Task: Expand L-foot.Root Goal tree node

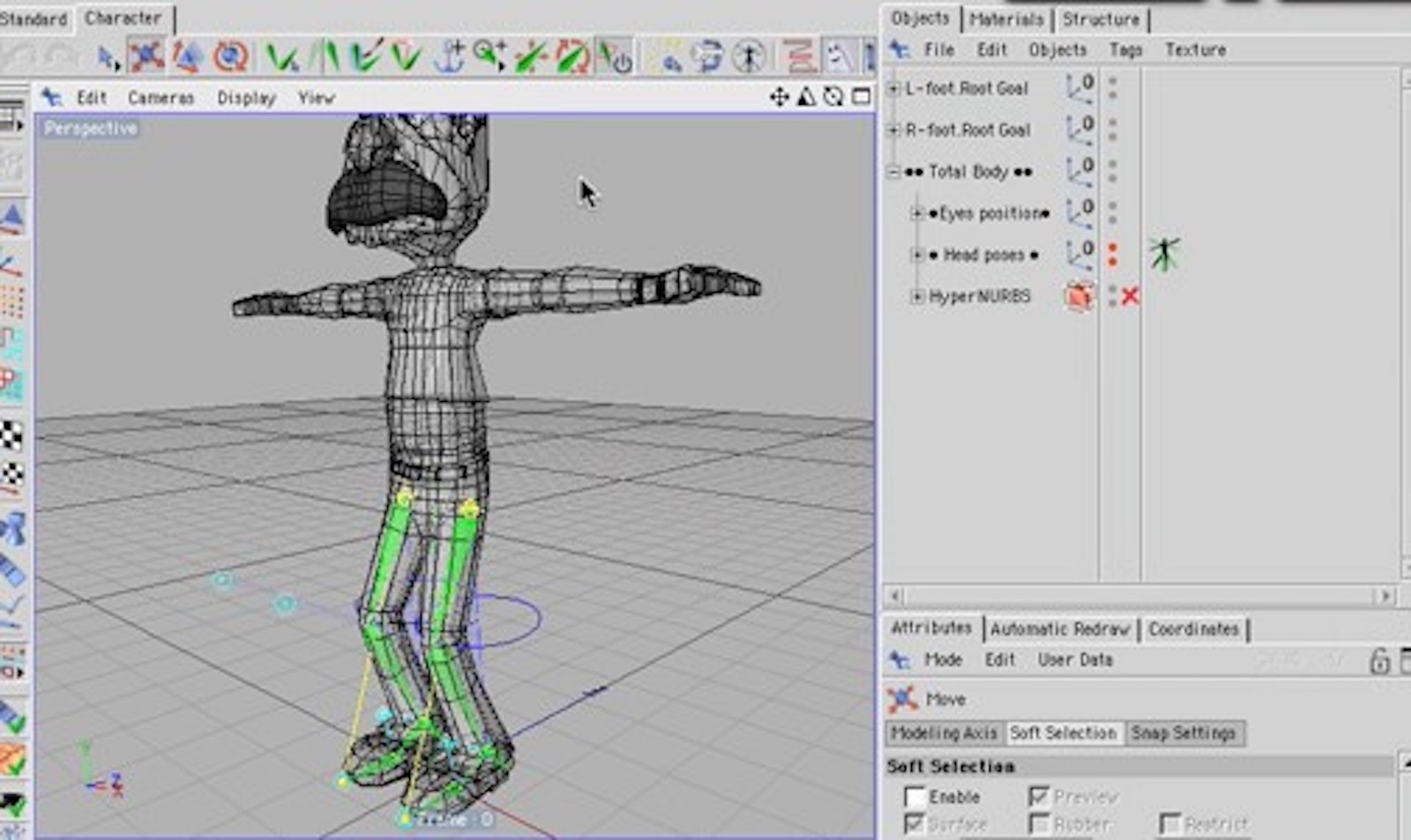Action: click(893, 88)
